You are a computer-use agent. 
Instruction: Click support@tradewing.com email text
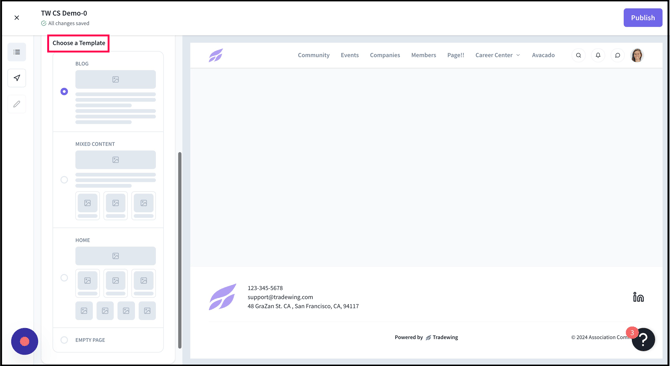(x=280, y=297)
